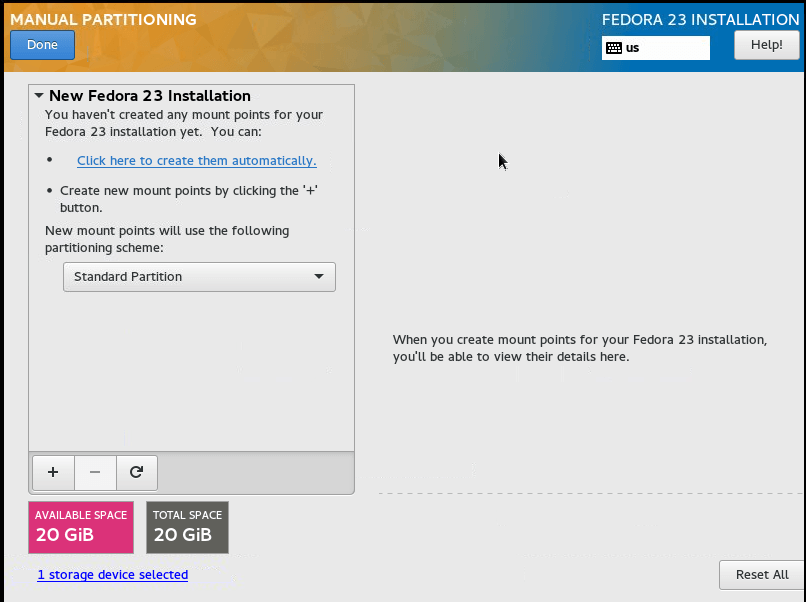Click the 'When you create mount points' message
The width and height of the screenshot is (806, 602).
(580, 348)
